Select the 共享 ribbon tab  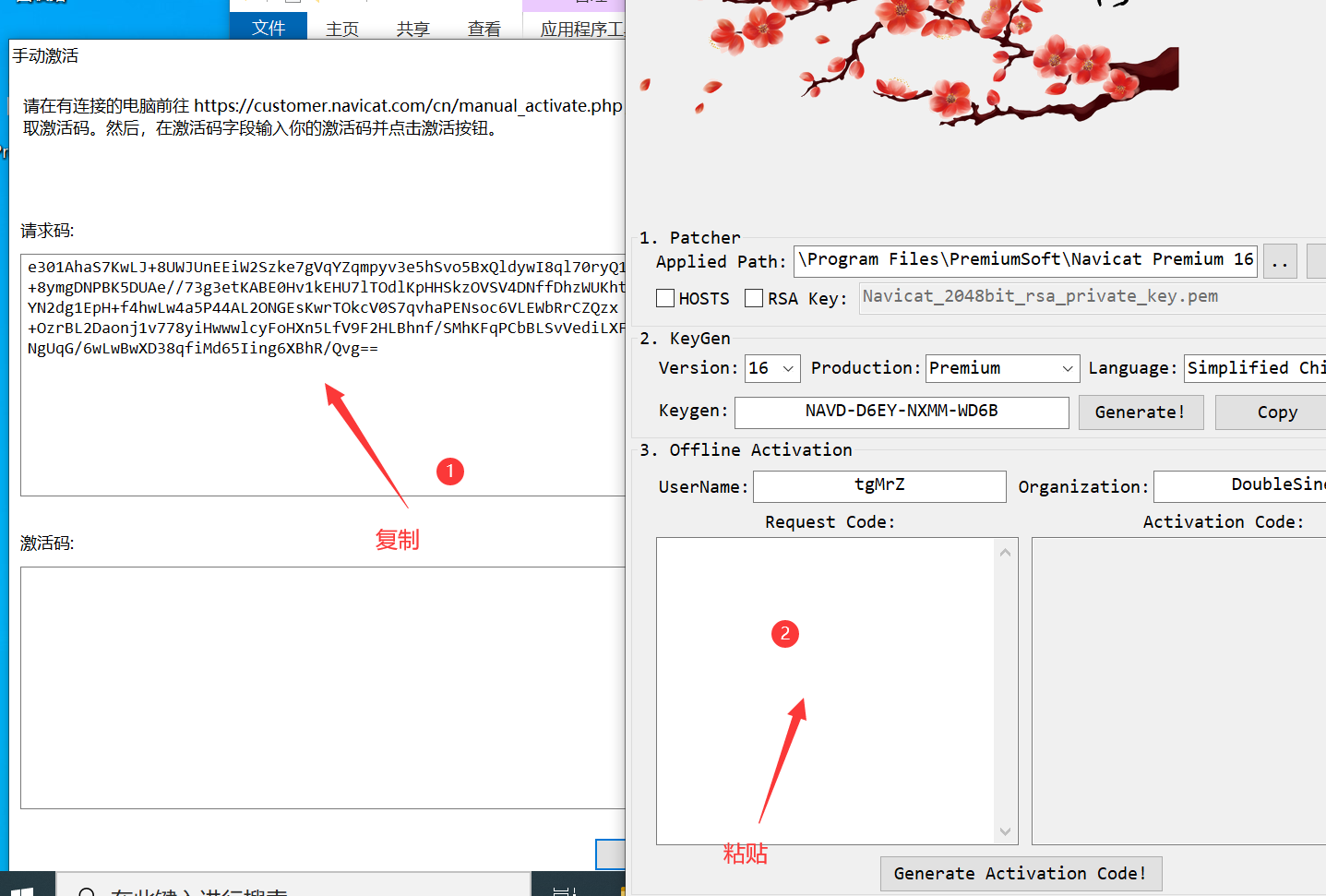tap(413, 29)
